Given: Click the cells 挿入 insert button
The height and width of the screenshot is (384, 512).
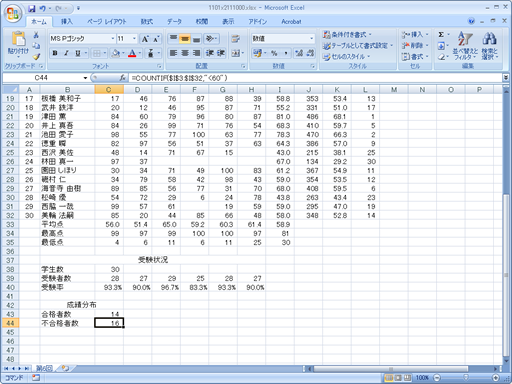Looking at the screenshot, I should pyautogui.click(x=415, y=35).
